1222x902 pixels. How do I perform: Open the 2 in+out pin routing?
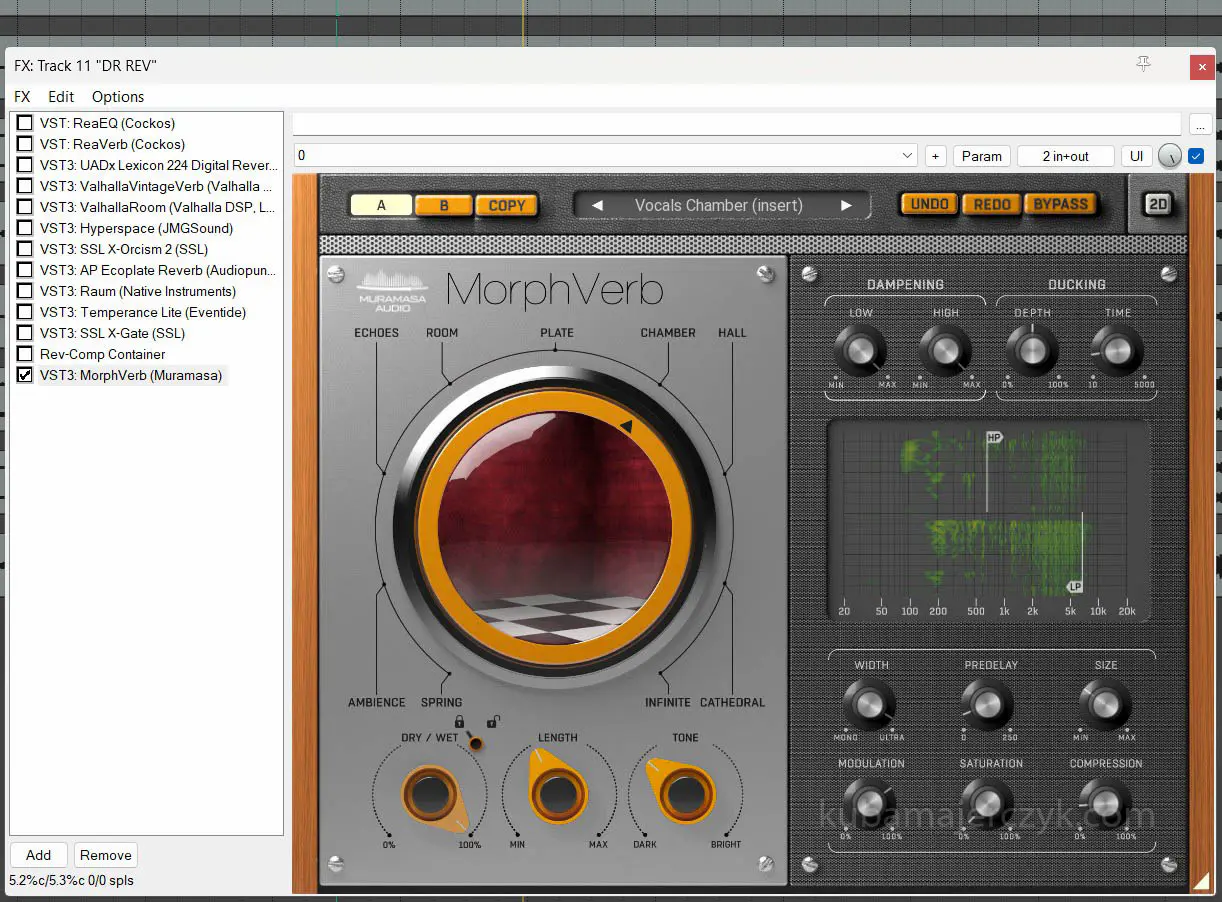pos(1065,156)
